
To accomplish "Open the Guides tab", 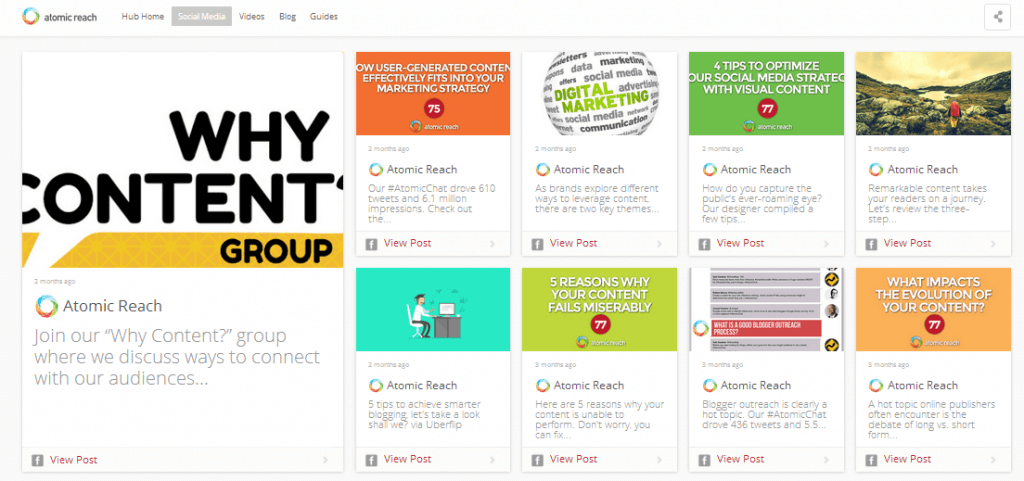I will 324,17.
